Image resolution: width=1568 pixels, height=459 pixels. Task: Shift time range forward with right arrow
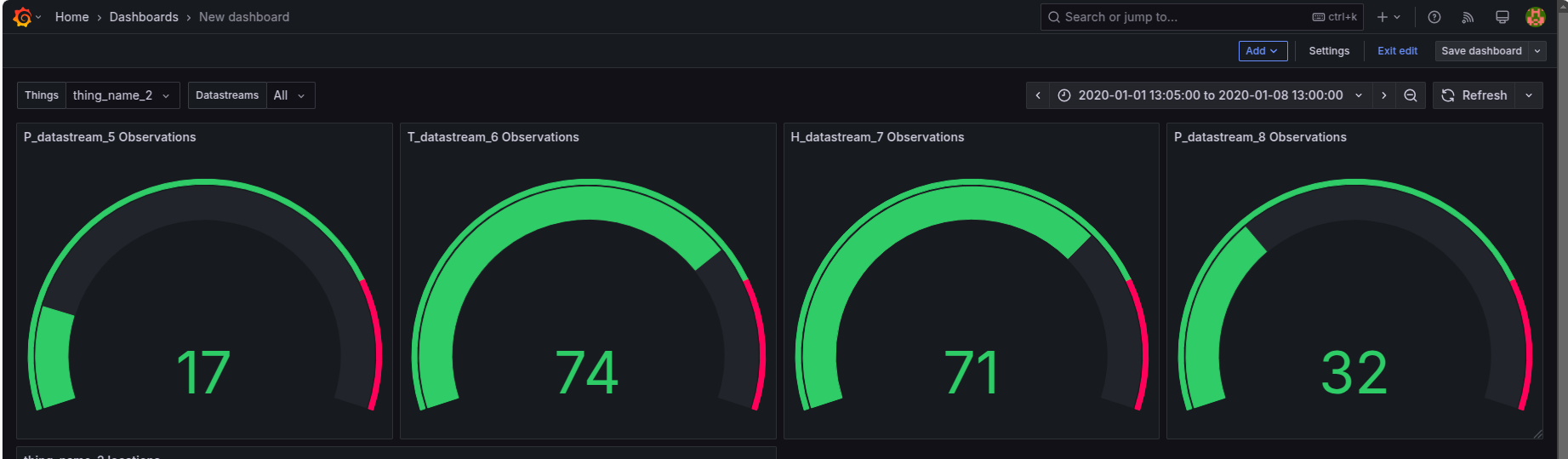(1384, 95)
